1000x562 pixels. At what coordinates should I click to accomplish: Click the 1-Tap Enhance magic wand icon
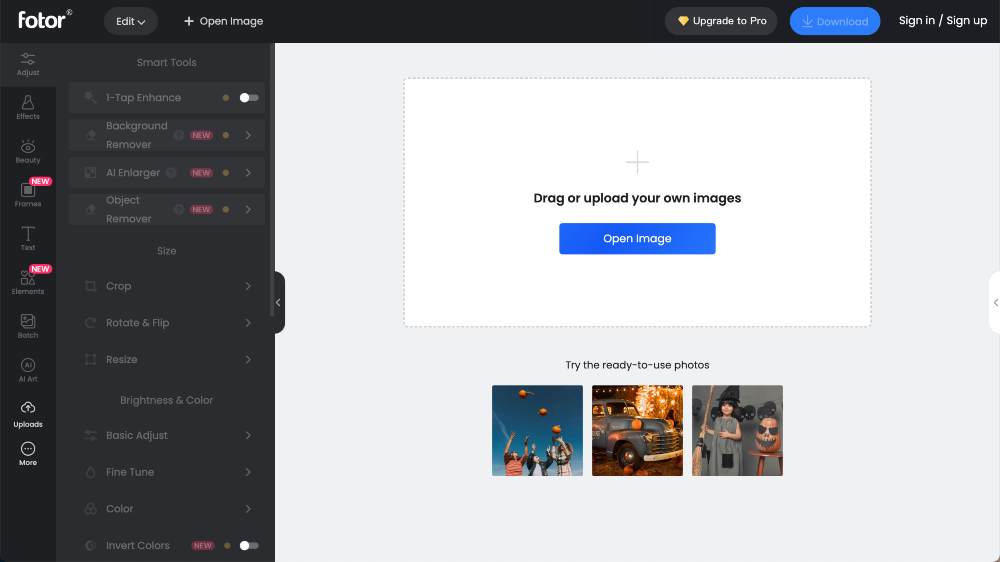click(91, 98)
